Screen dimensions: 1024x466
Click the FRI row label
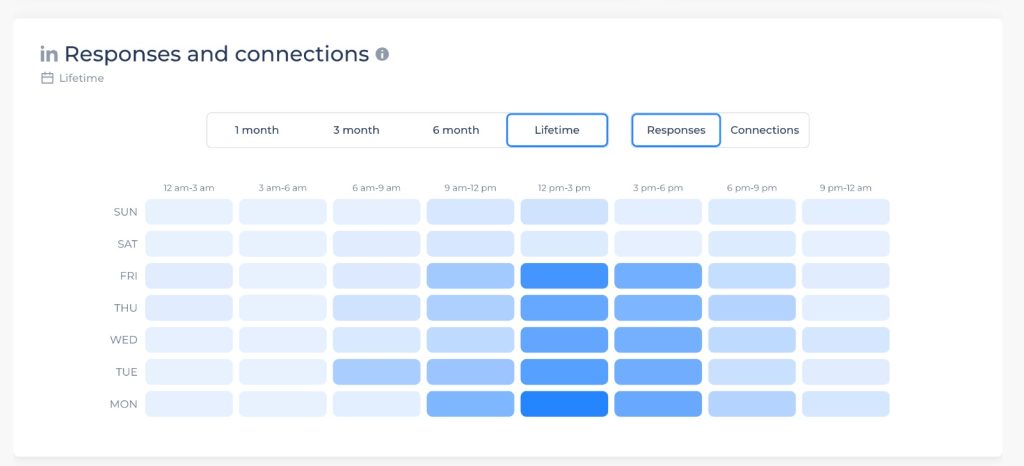129,276
